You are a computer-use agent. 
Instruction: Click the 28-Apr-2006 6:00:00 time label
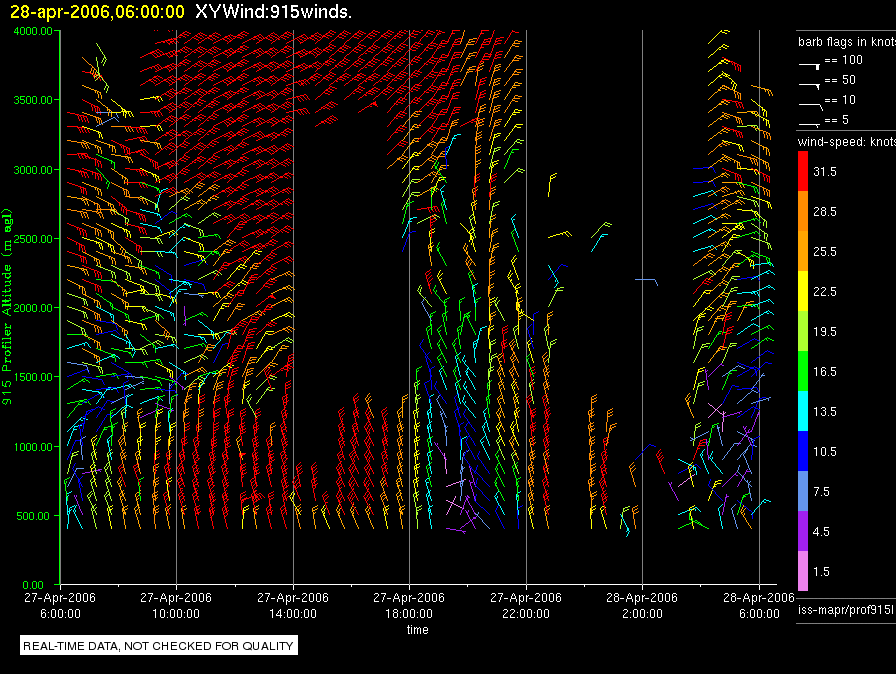(759, 605)
